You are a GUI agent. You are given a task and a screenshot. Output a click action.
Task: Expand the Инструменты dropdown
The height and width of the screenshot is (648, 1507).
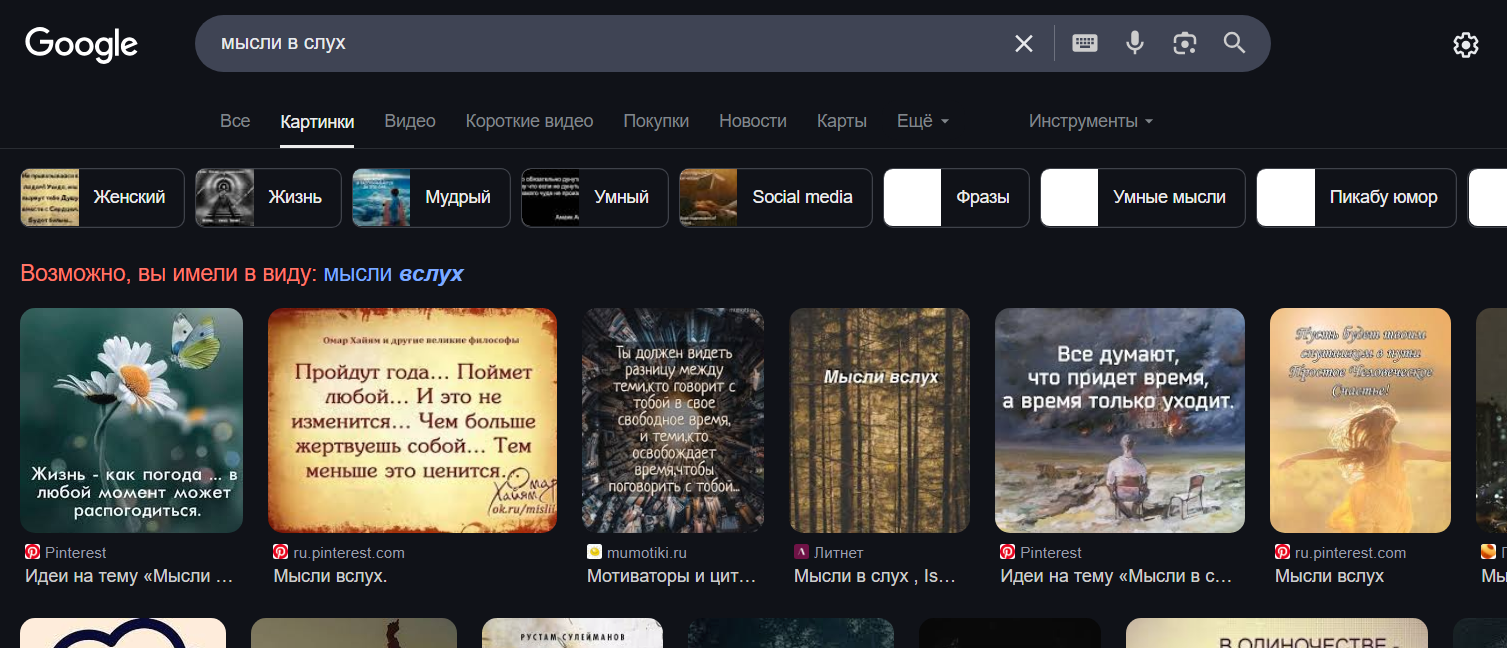(x=1091, y=121)
